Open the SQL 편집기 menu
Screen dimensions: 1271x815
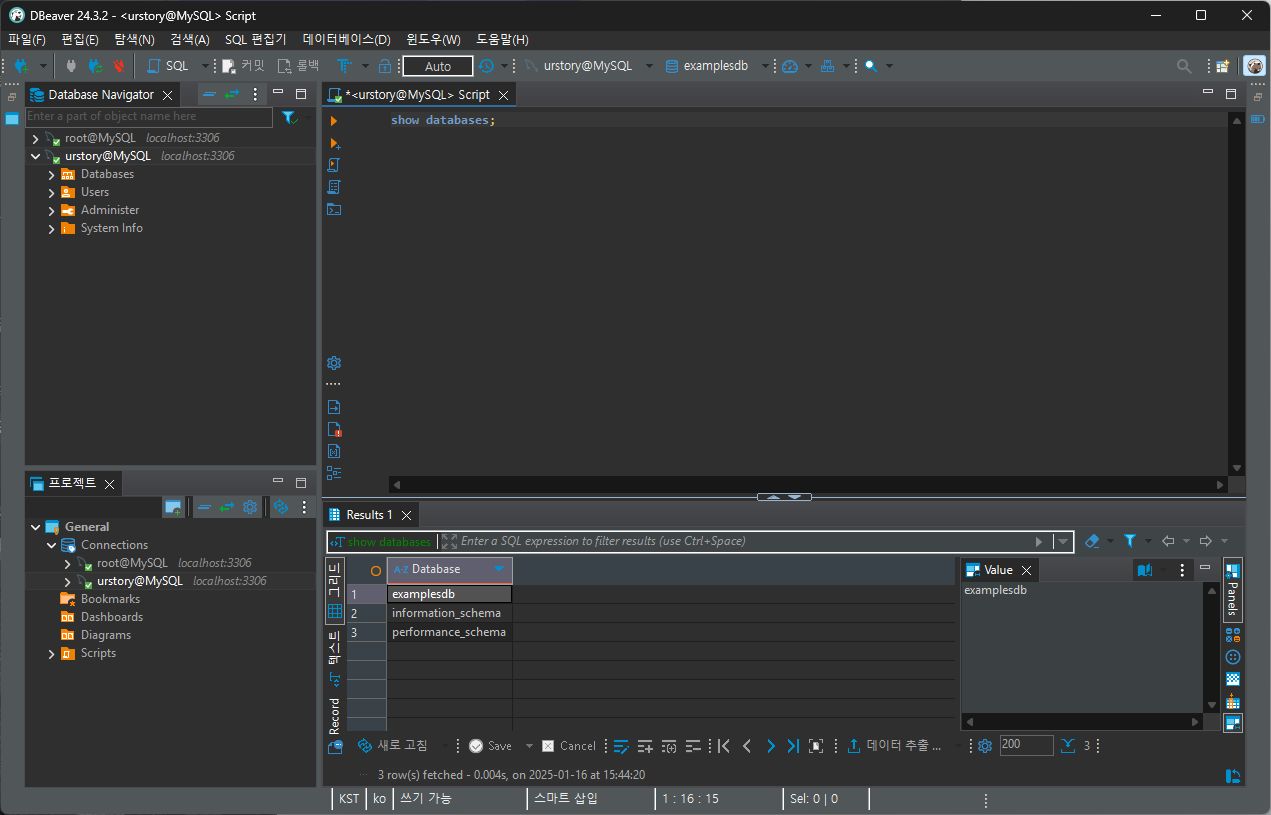tap(255, 39)
